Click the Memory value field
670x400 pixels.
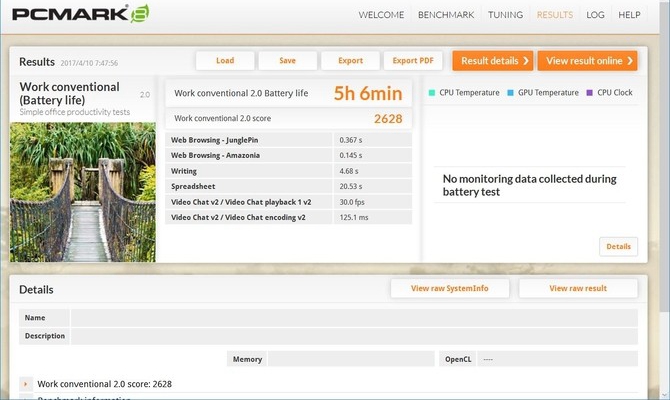pos(351,359)
